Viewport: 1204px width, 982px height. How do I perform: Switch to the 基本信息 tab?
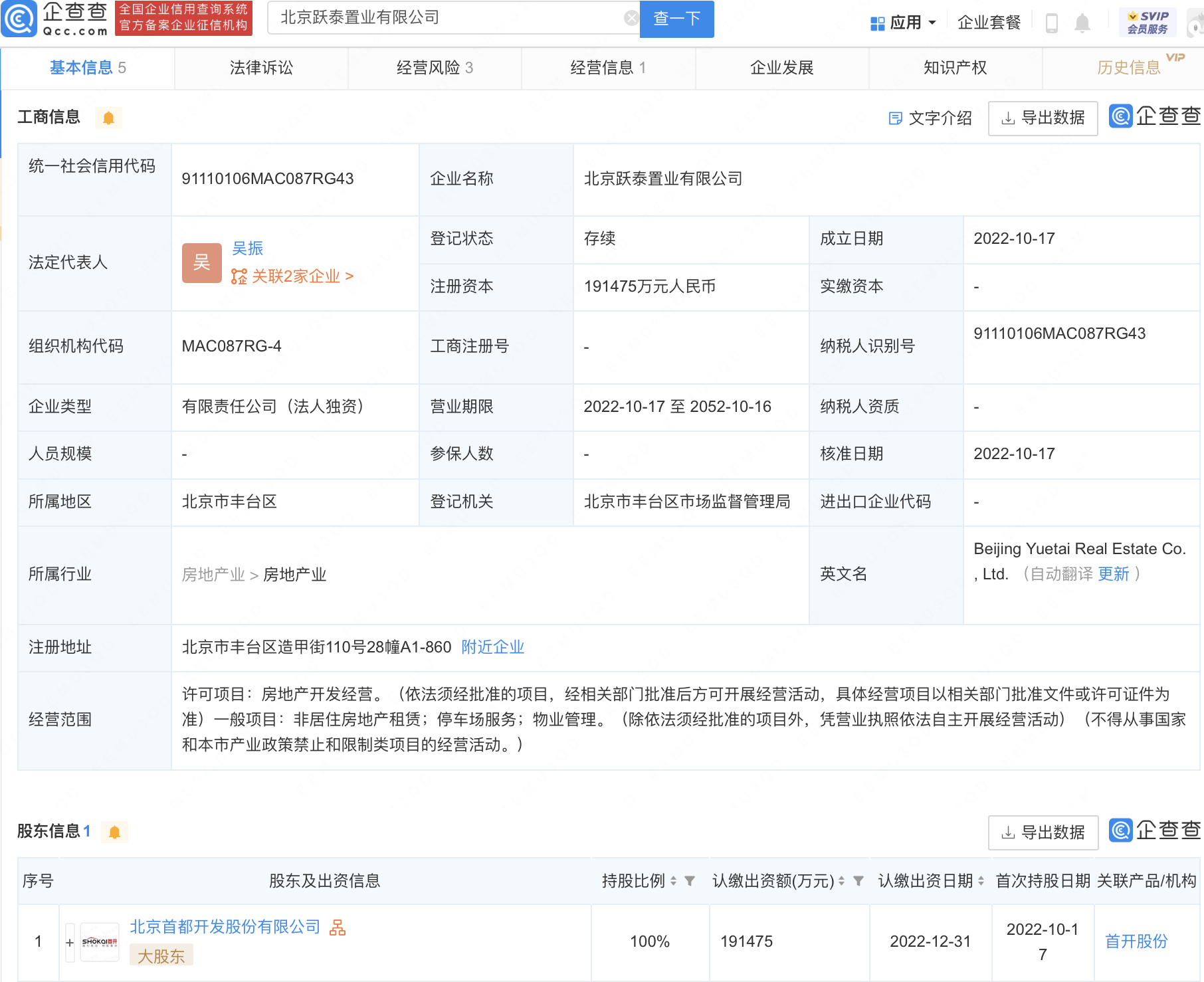[x=88, y=68]
